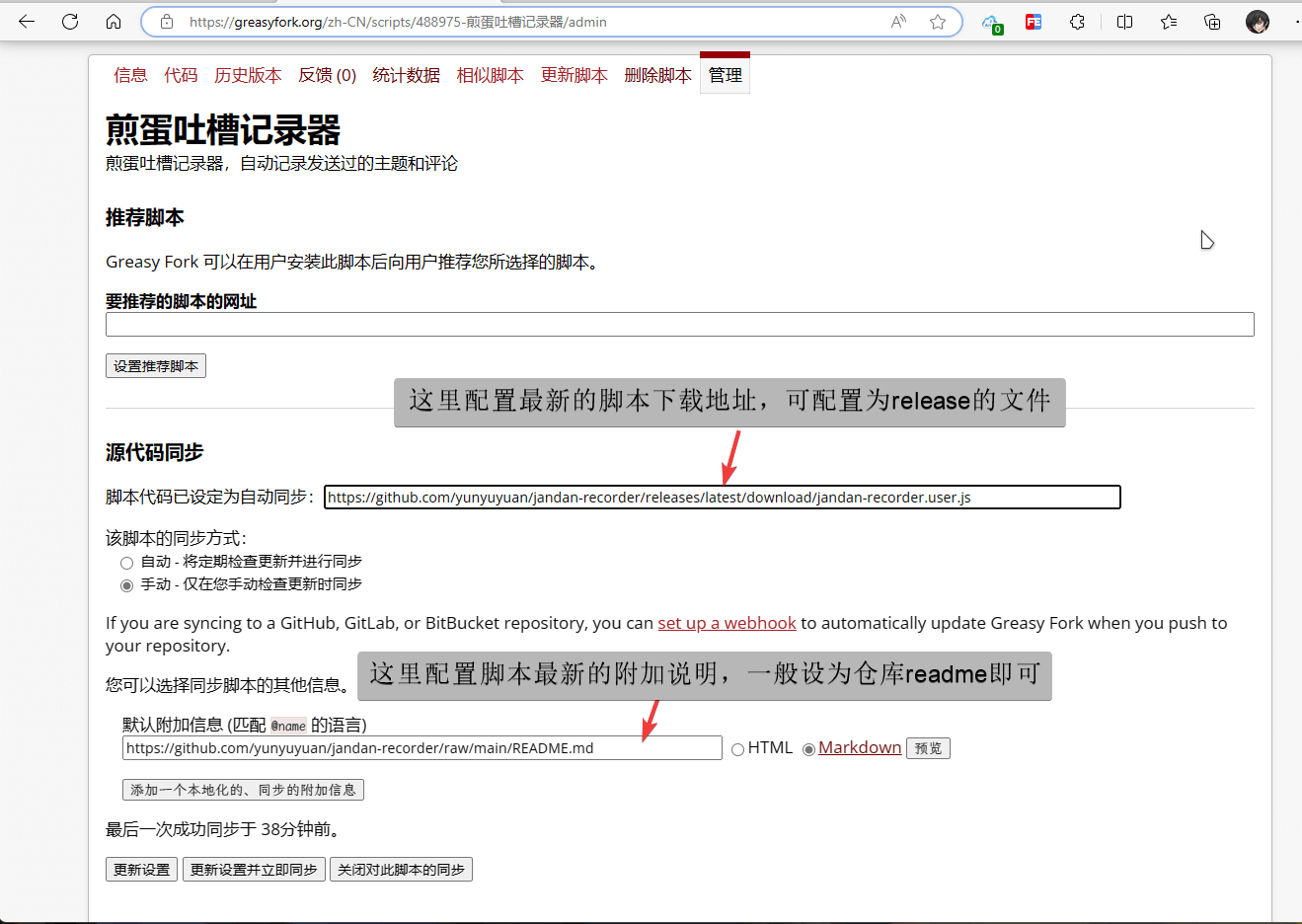Open the FE extension icon
Viewport: 1302px width, 924px height.
(x=1033, y=22)
